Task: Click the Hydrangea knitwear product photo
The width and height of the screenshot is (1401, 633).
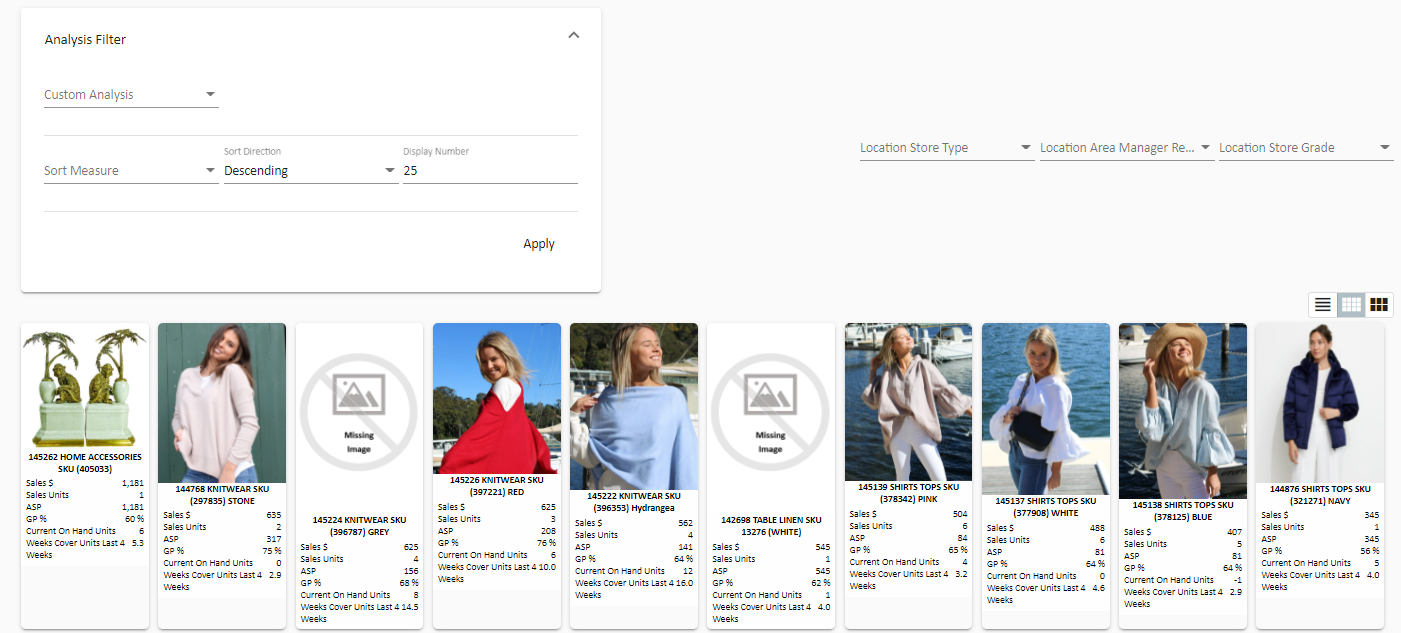Action: click(x=634, y=406)
